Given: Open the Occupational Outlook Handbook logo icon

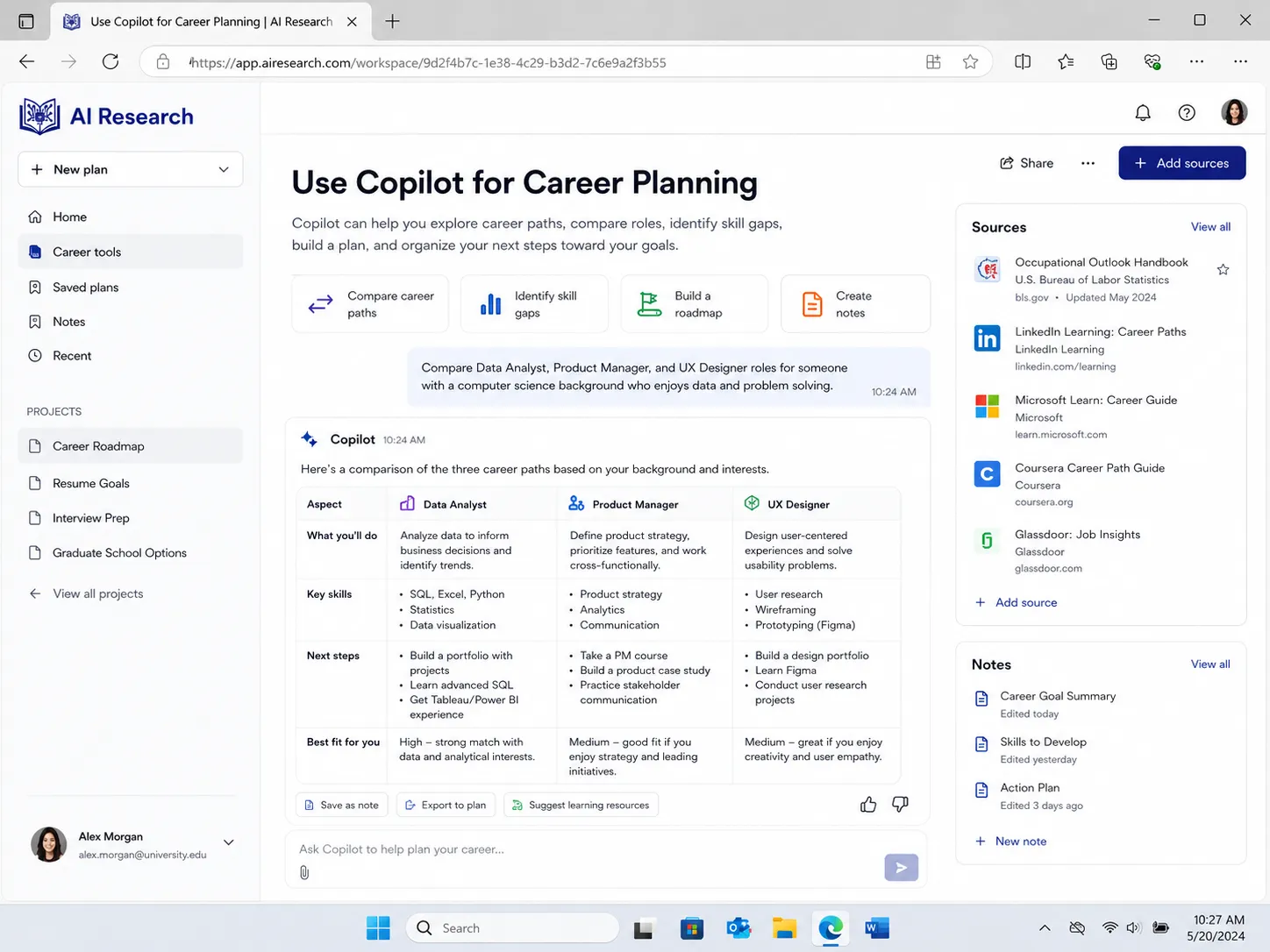Looking at the screenshot, I should pos(988,269).
